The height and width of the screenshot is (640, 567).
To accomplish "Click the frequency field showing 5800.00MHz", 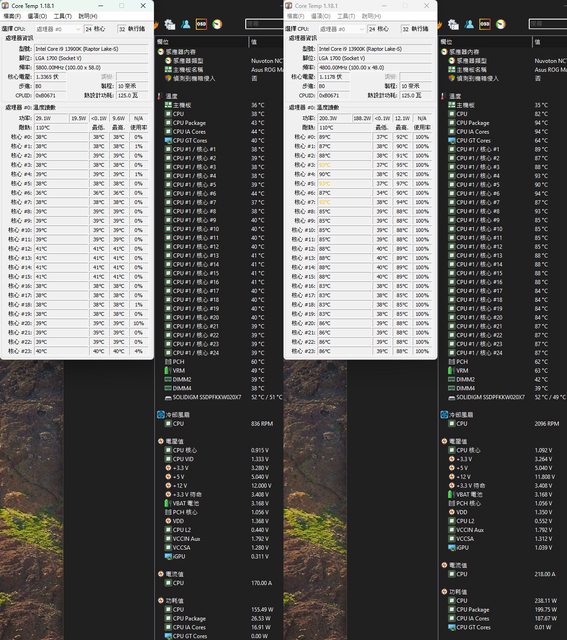I will pos(91,68).
